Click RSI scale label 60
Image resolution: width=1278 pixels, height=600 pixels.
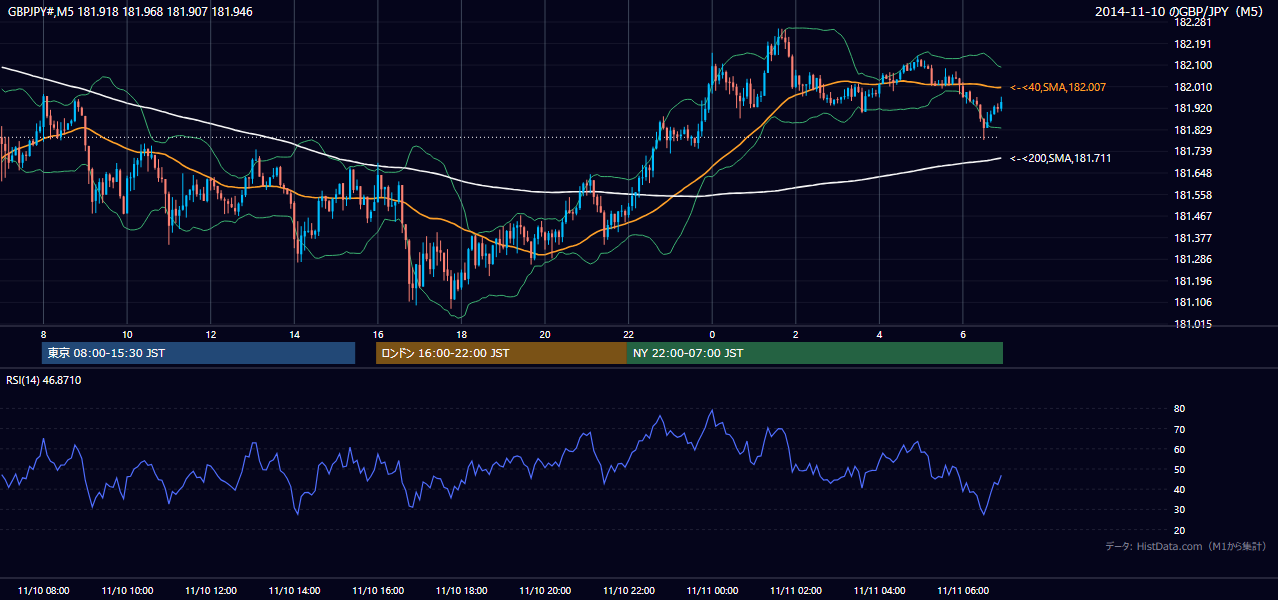(1180, 449)
